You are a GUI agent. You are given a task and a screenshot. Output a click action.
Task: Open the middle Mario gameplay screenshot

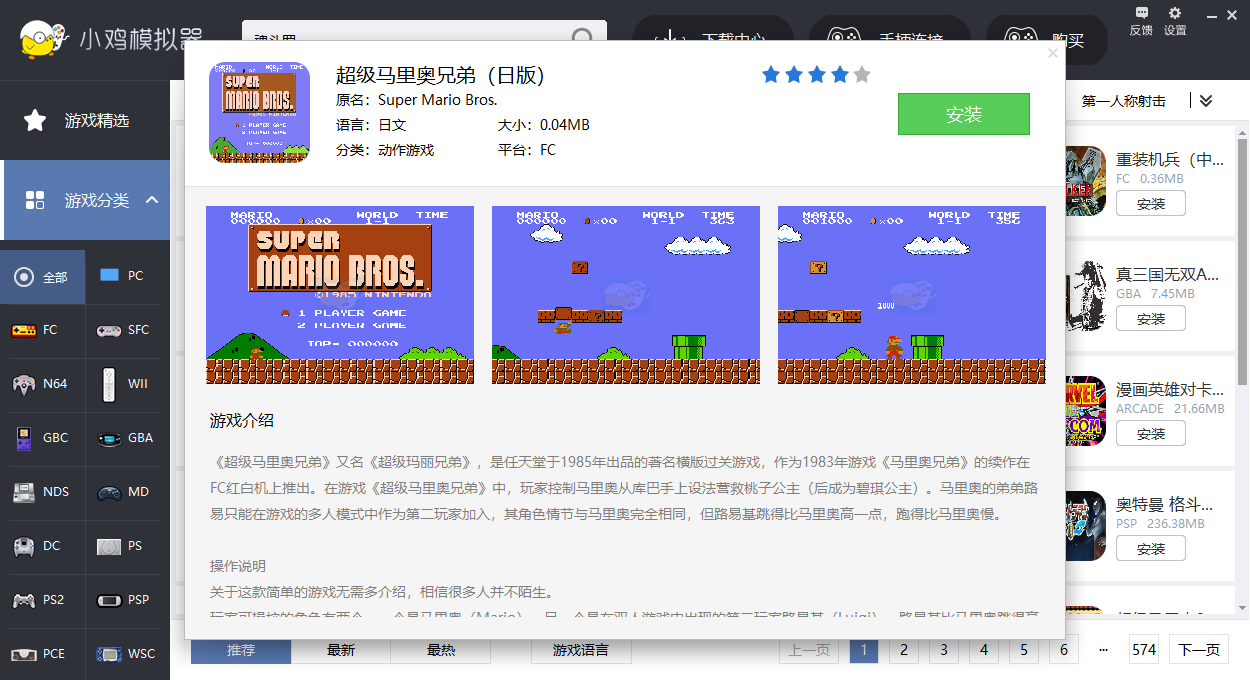coord(626,295)
